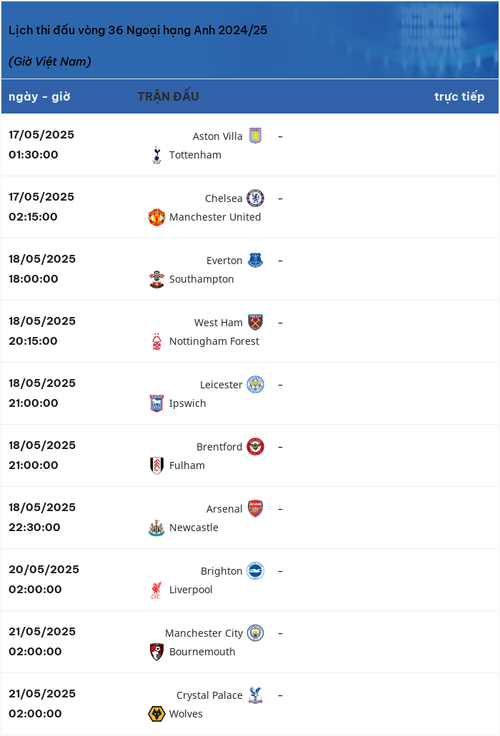
Task: Click the Everton club badge
Action: pos(255,260)
